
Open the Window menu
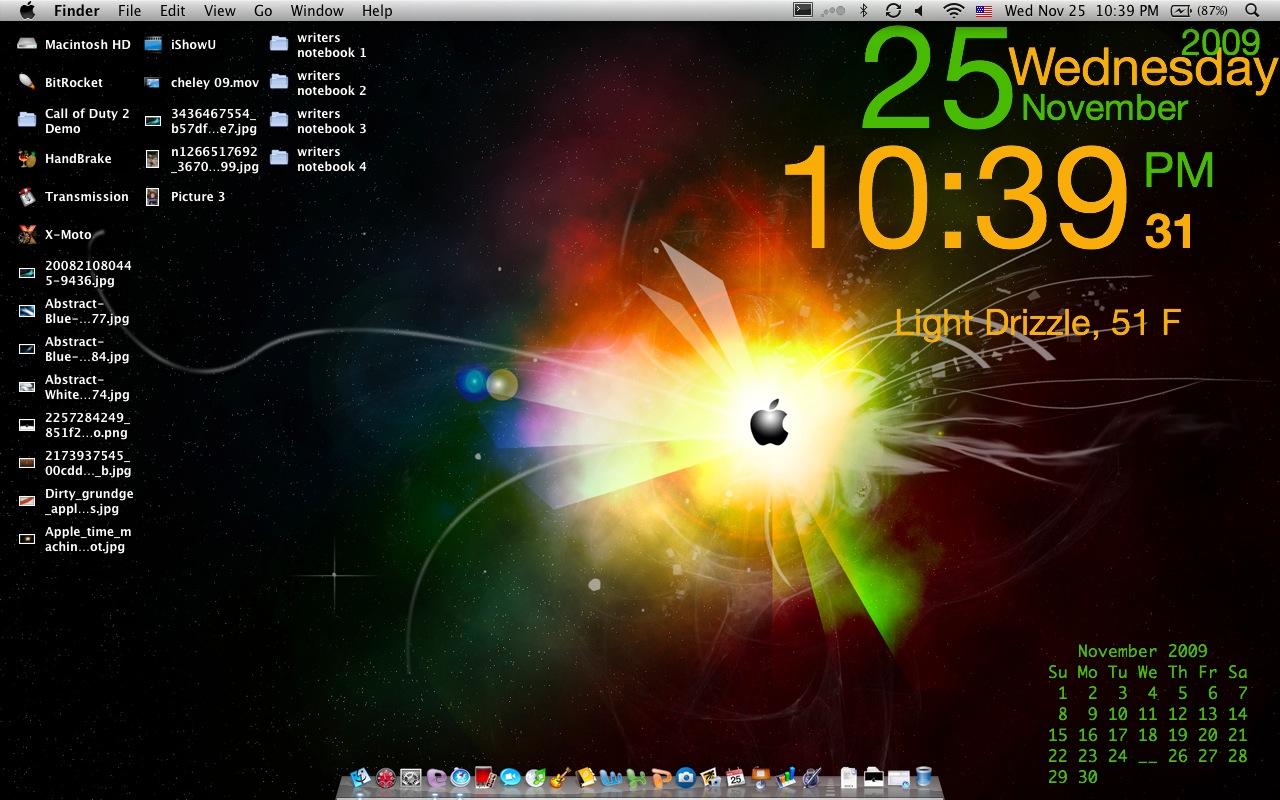click(317, 10)
